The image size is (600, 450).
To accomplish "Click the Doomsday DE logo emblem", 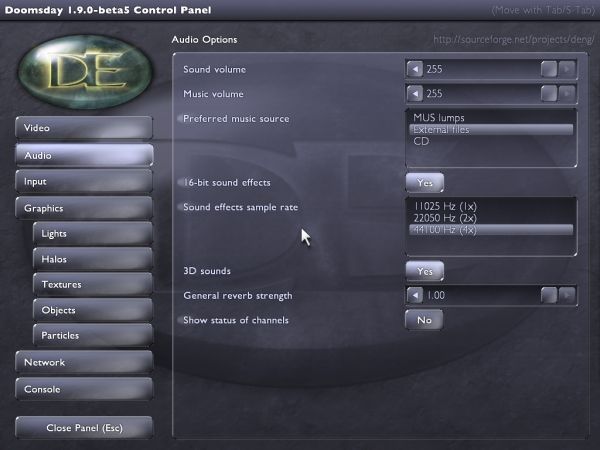I will (86, 72).
